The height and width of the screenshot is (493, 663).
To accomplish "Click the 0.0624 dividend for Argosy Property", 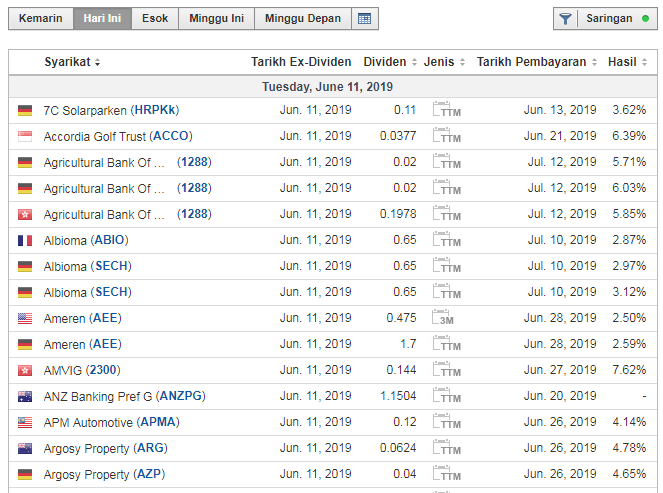I will 398,448.
